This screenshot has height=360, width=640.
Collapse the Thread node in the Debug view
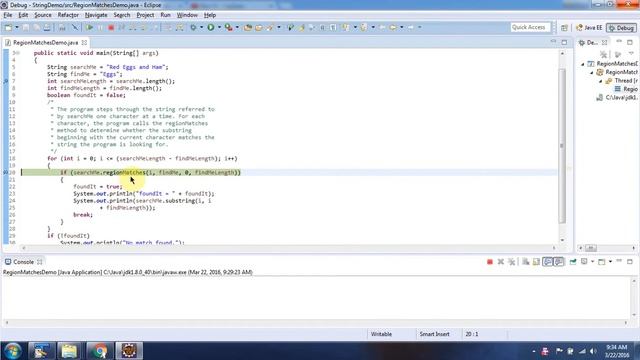click(601, 81)
